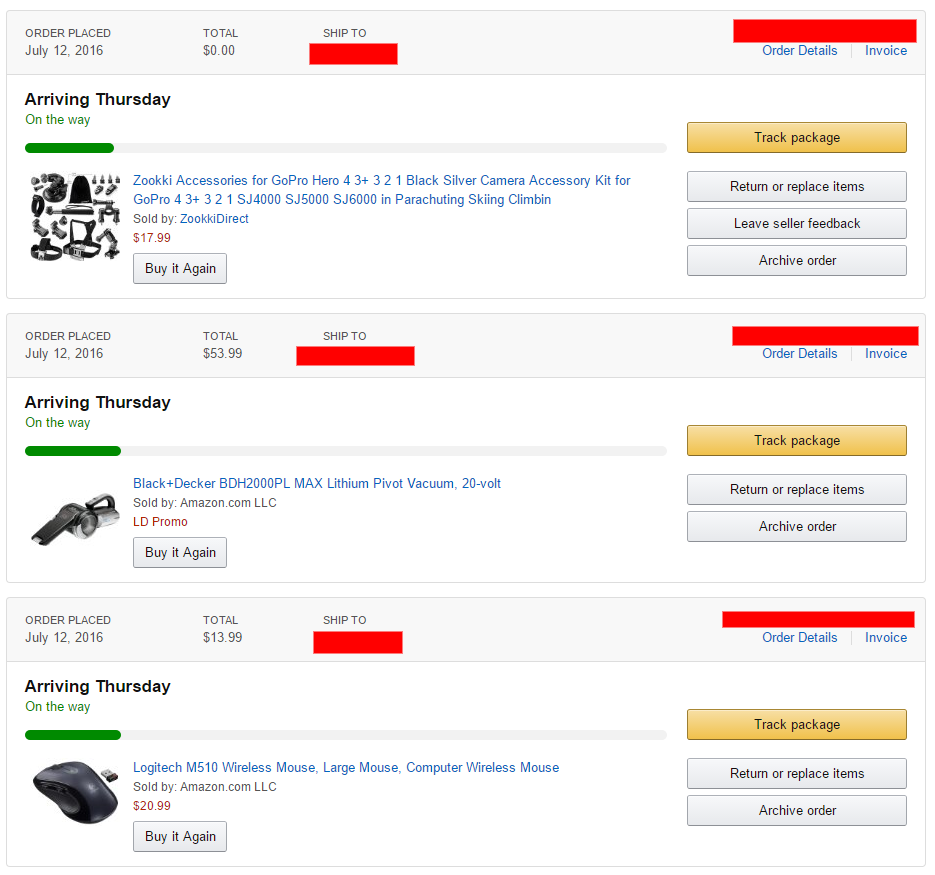Open the Invoice for the $13.99 order
Screen dimensions: 935x875
click(886, 638)
